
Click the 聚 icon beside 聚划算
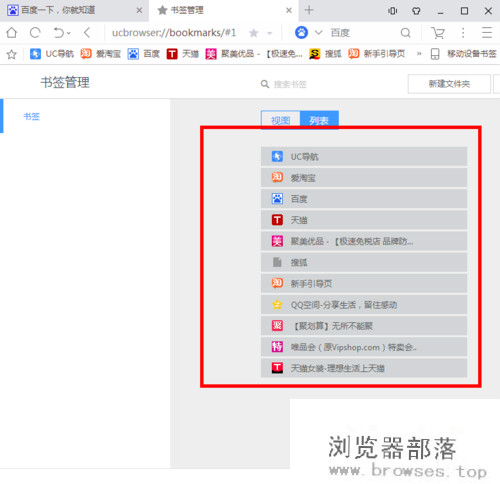pos(277,326)
